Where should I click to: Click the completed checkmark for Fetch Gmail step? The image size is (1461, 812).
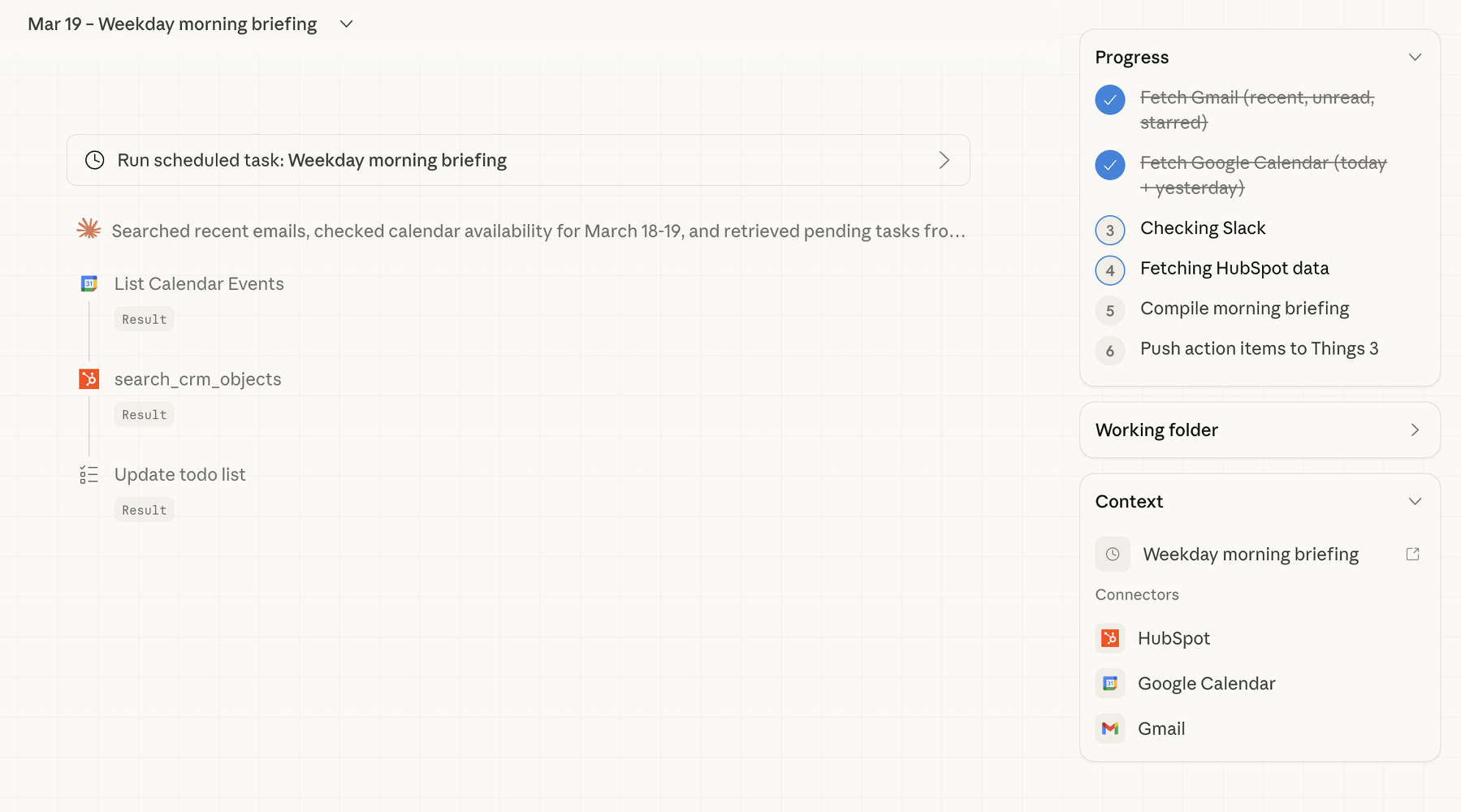click(x=1109, y=100)
